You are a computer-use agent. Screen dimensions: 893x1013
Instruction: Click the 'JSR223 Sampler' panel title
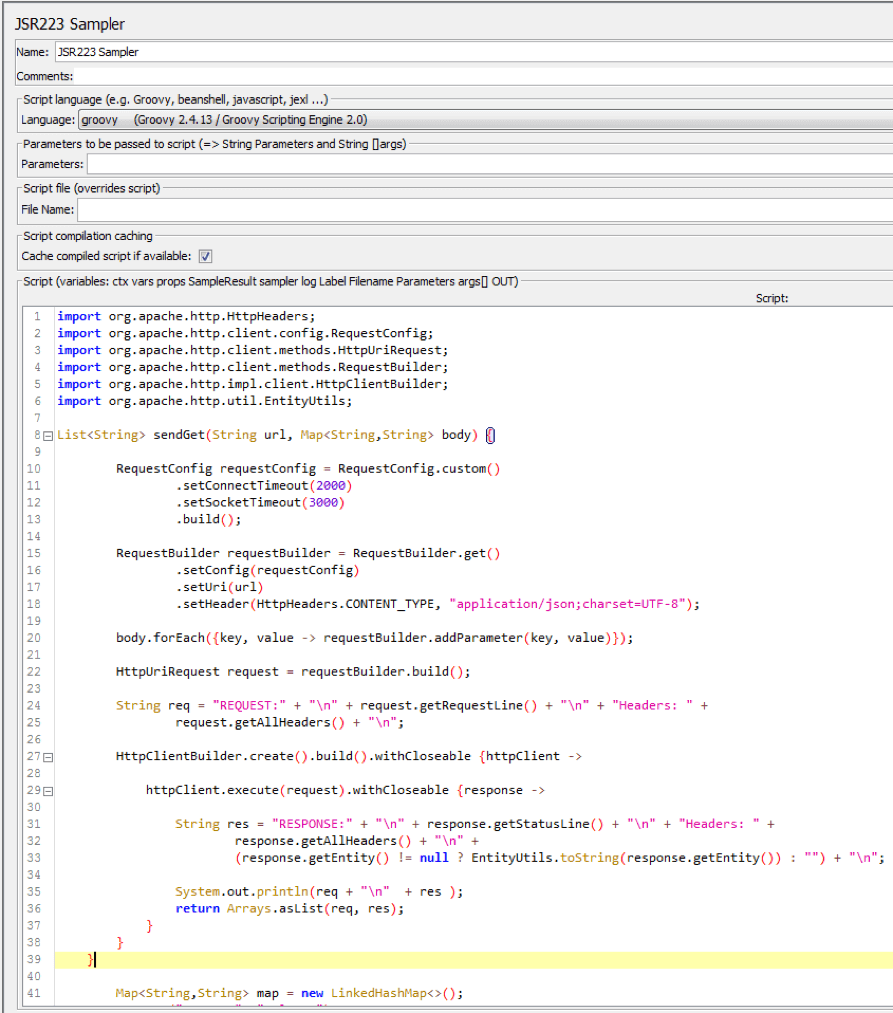(70, 24)
